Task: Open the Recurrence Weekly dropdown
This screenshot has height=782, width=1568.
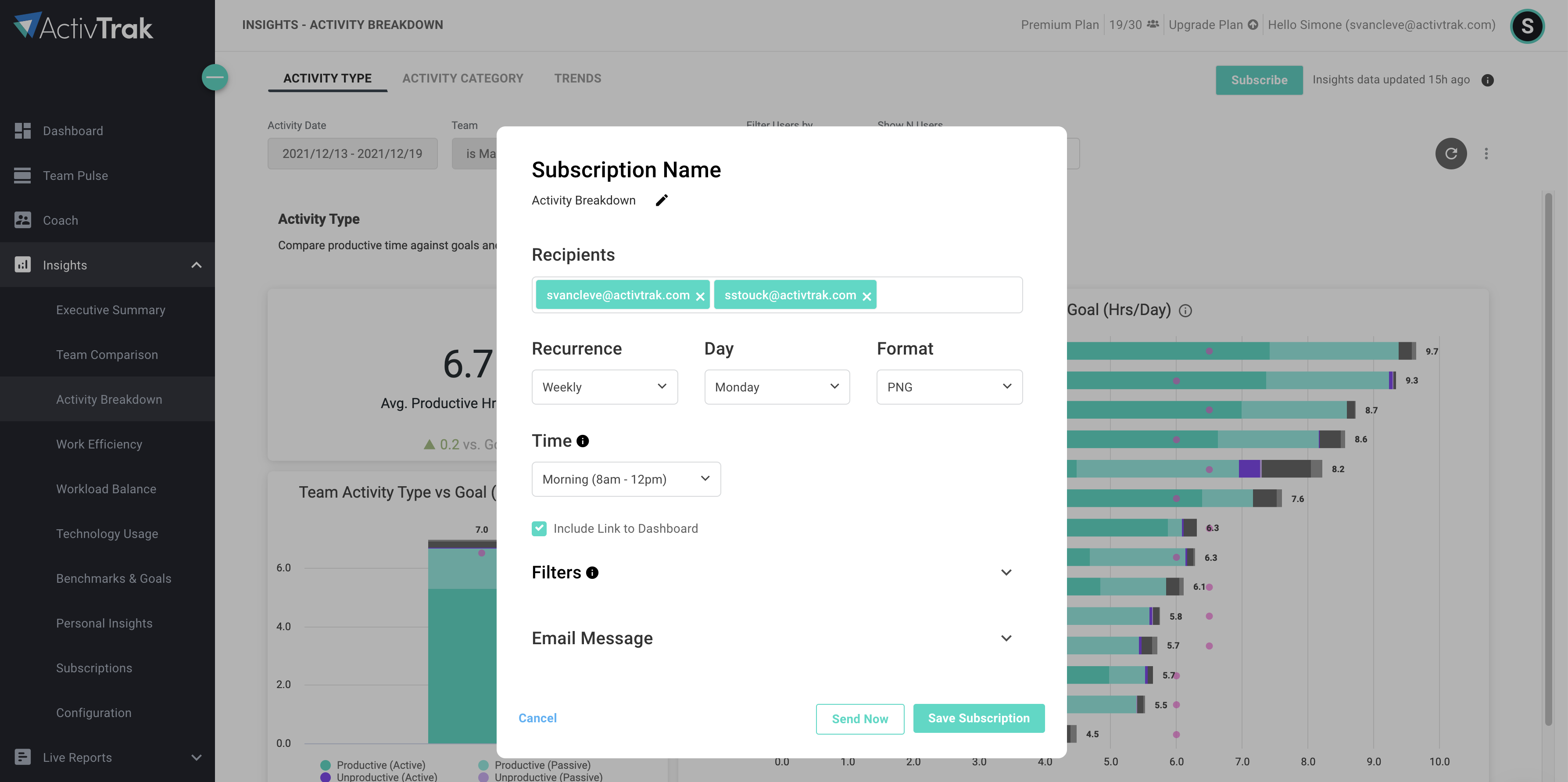Action: coord(605,387)
